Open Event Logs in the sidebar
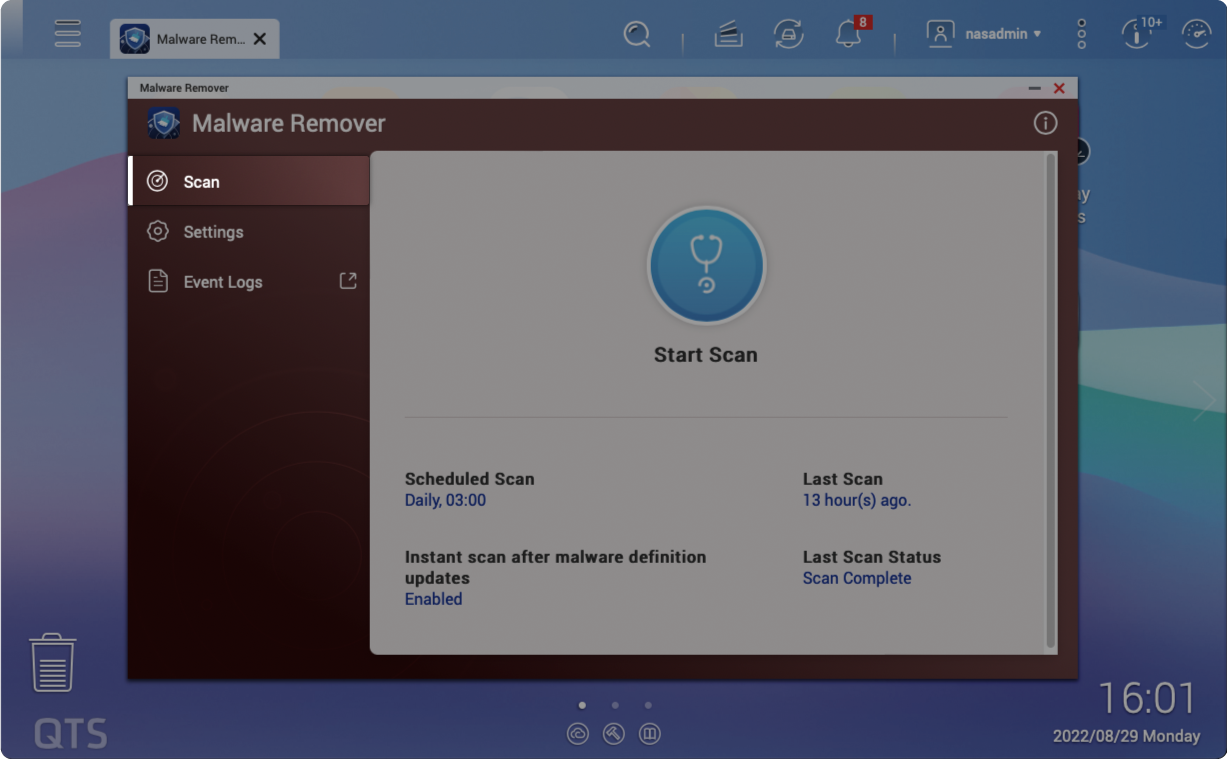Viewport: 1227px width, 759px height. [x=249, y=281]
